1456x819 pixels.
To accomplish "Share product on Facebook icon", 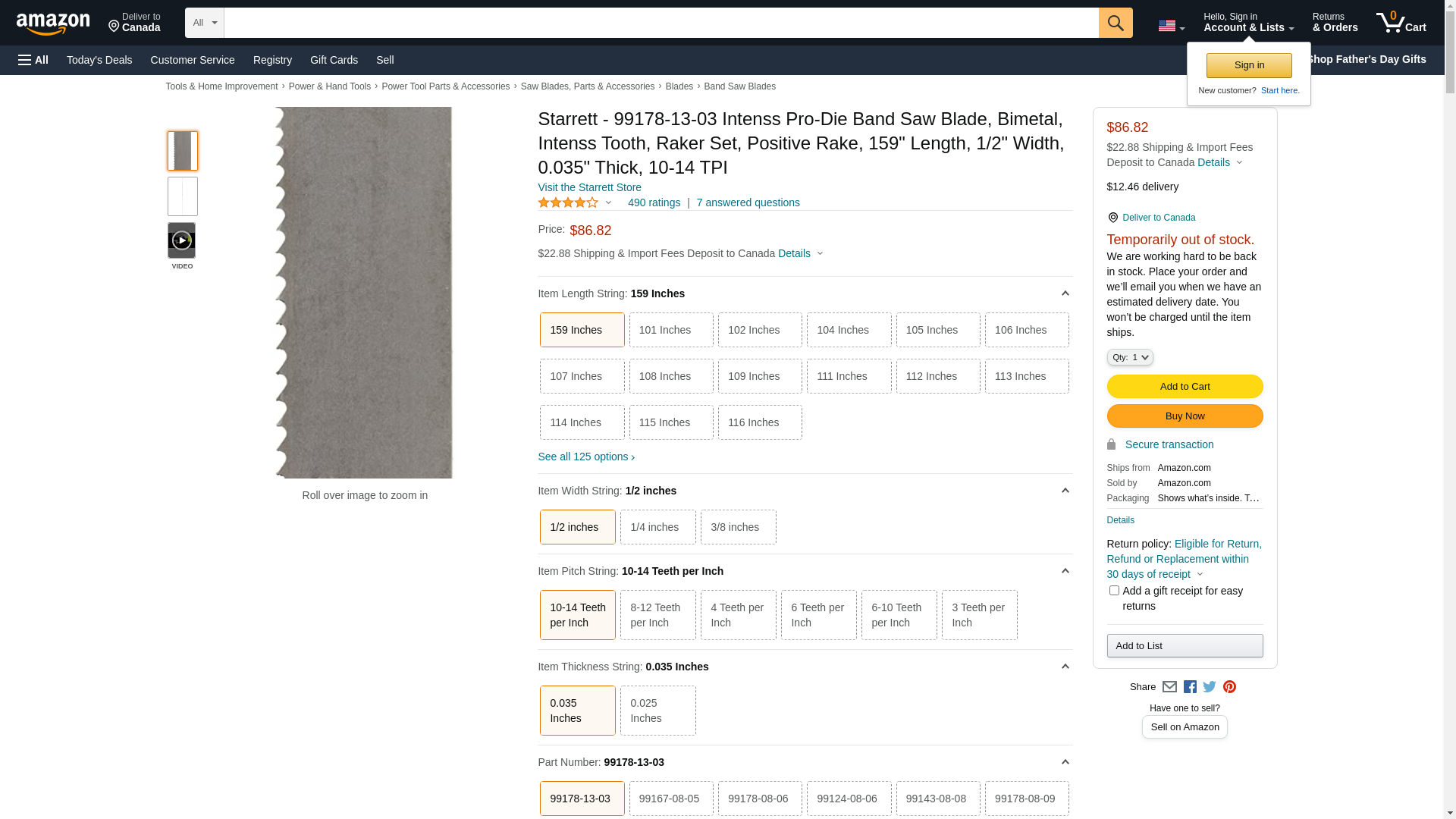I will (1190, 687).
